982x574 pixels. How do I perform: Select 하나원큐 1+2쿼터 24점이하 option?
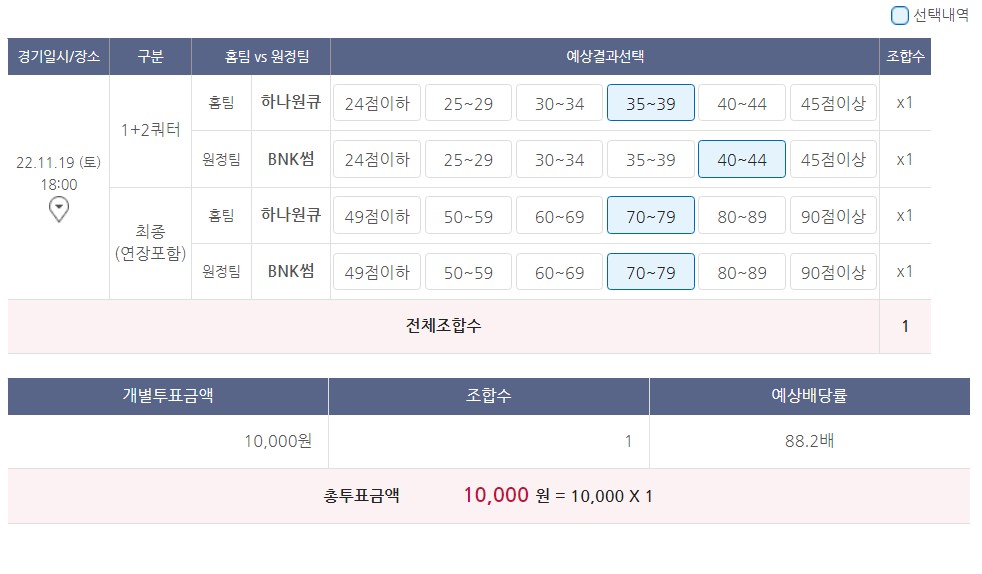(x=377, y=103)
